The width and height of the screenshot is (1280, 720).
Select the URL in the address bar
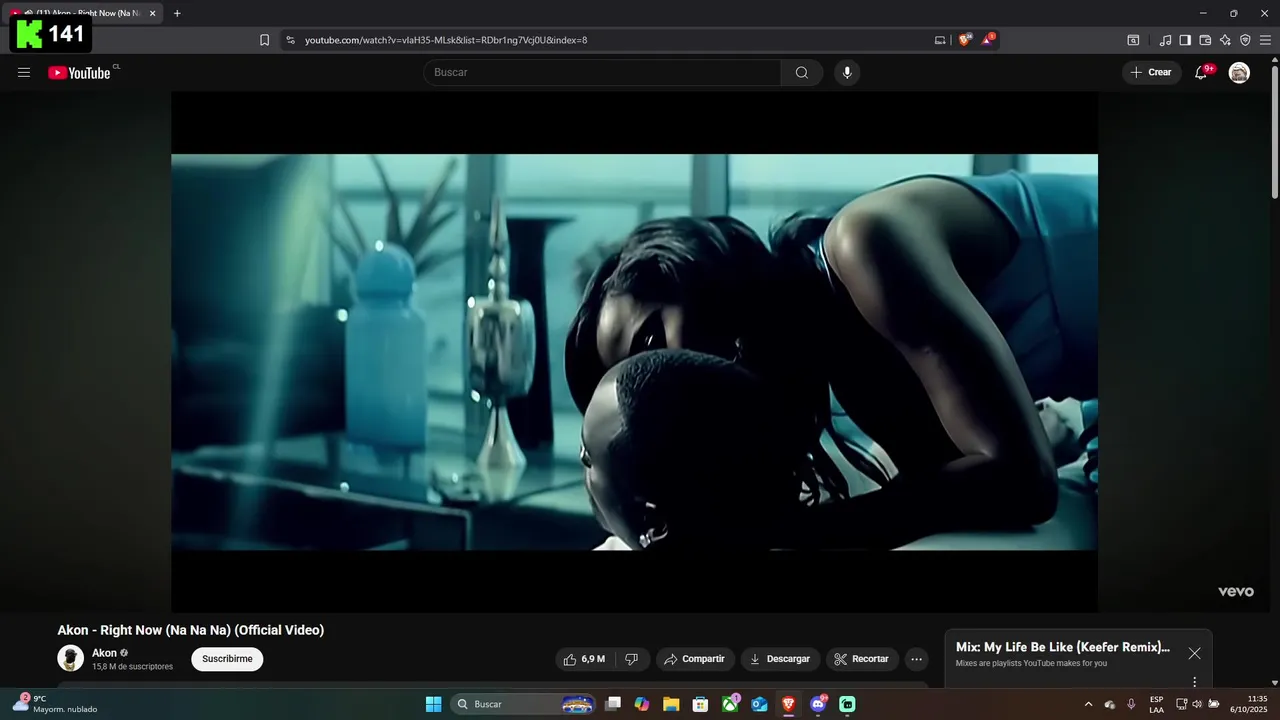coord(446,40)
